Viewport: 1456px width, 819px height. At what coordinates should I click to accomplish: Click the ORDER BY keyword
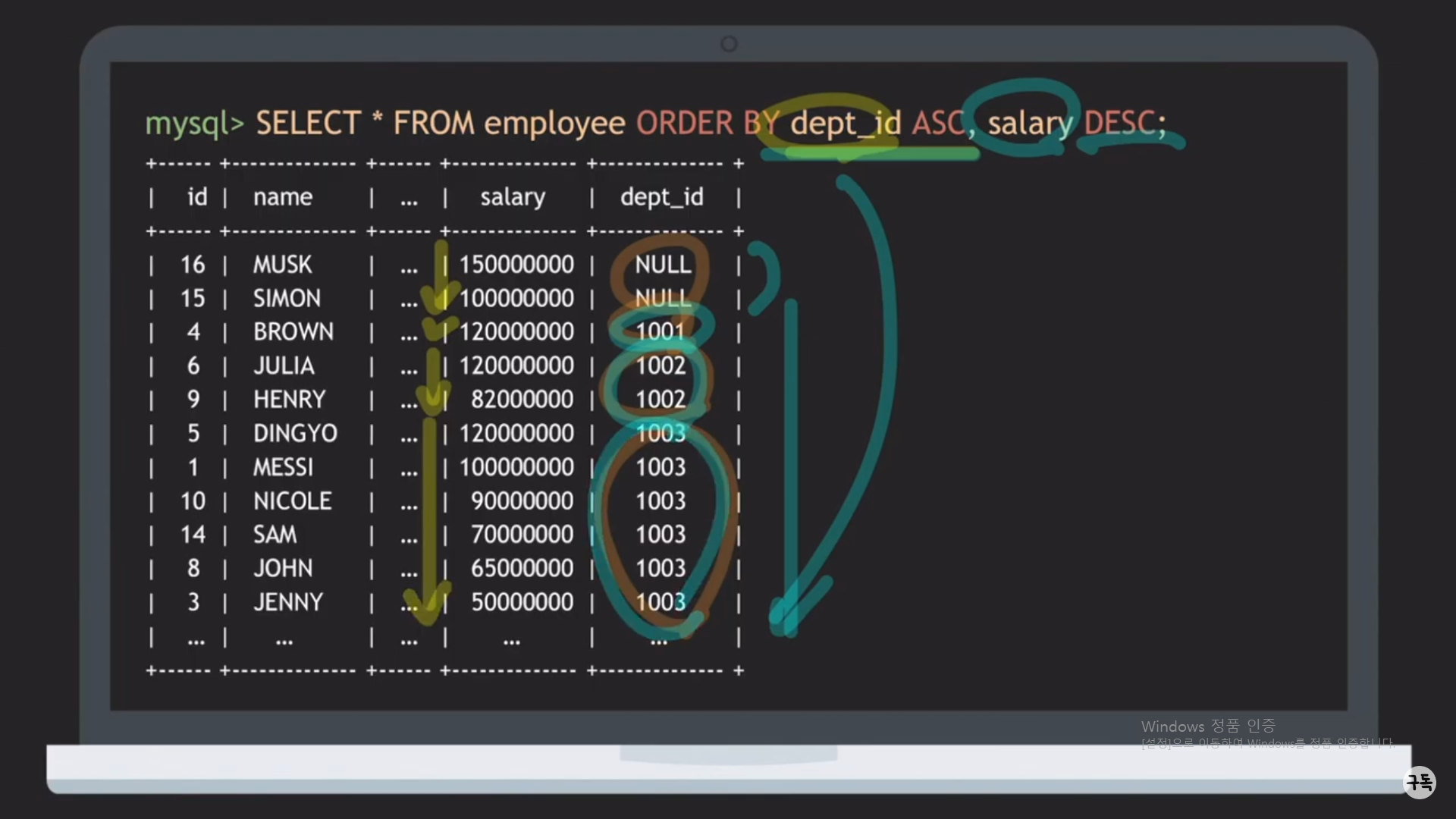click(707, 123)
